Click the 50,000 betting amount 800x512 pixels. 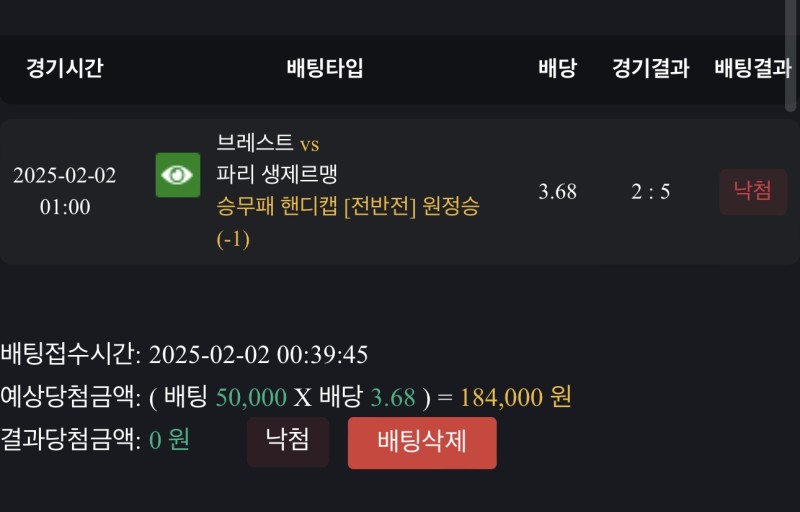point(251,397)
